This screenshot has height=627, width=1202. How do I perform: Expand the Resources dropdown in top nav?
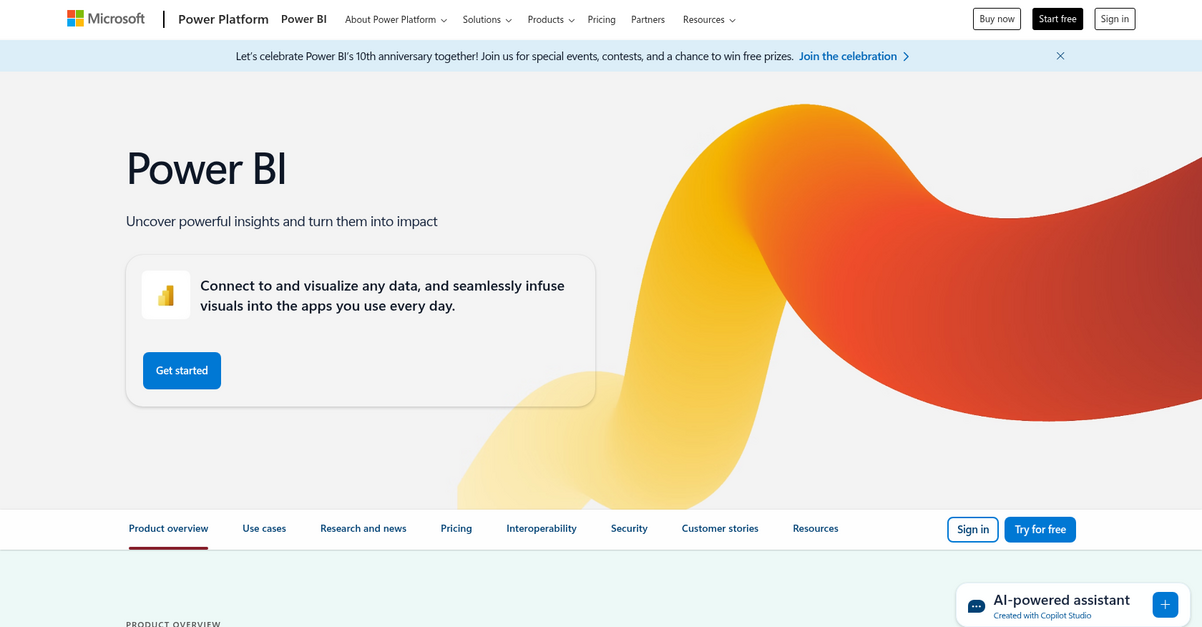(709, 19)
